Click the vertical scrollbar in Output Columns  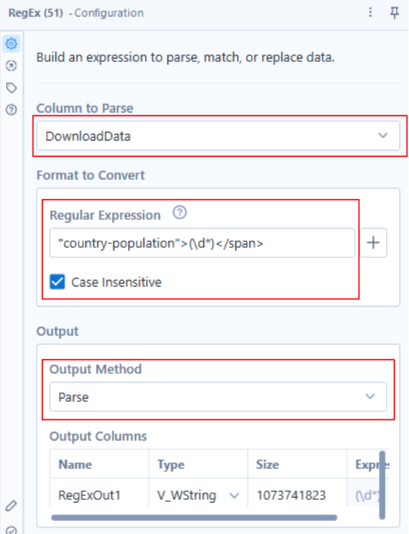[382, 485]
